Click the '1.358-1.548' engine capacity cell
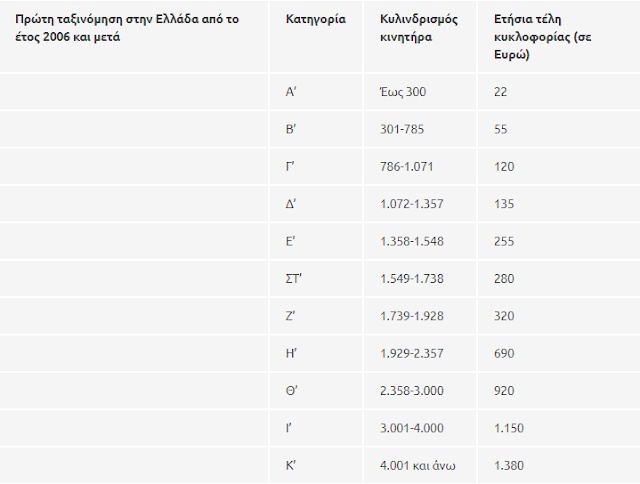Viewport: 640px width, 484px height. [412, 241]
